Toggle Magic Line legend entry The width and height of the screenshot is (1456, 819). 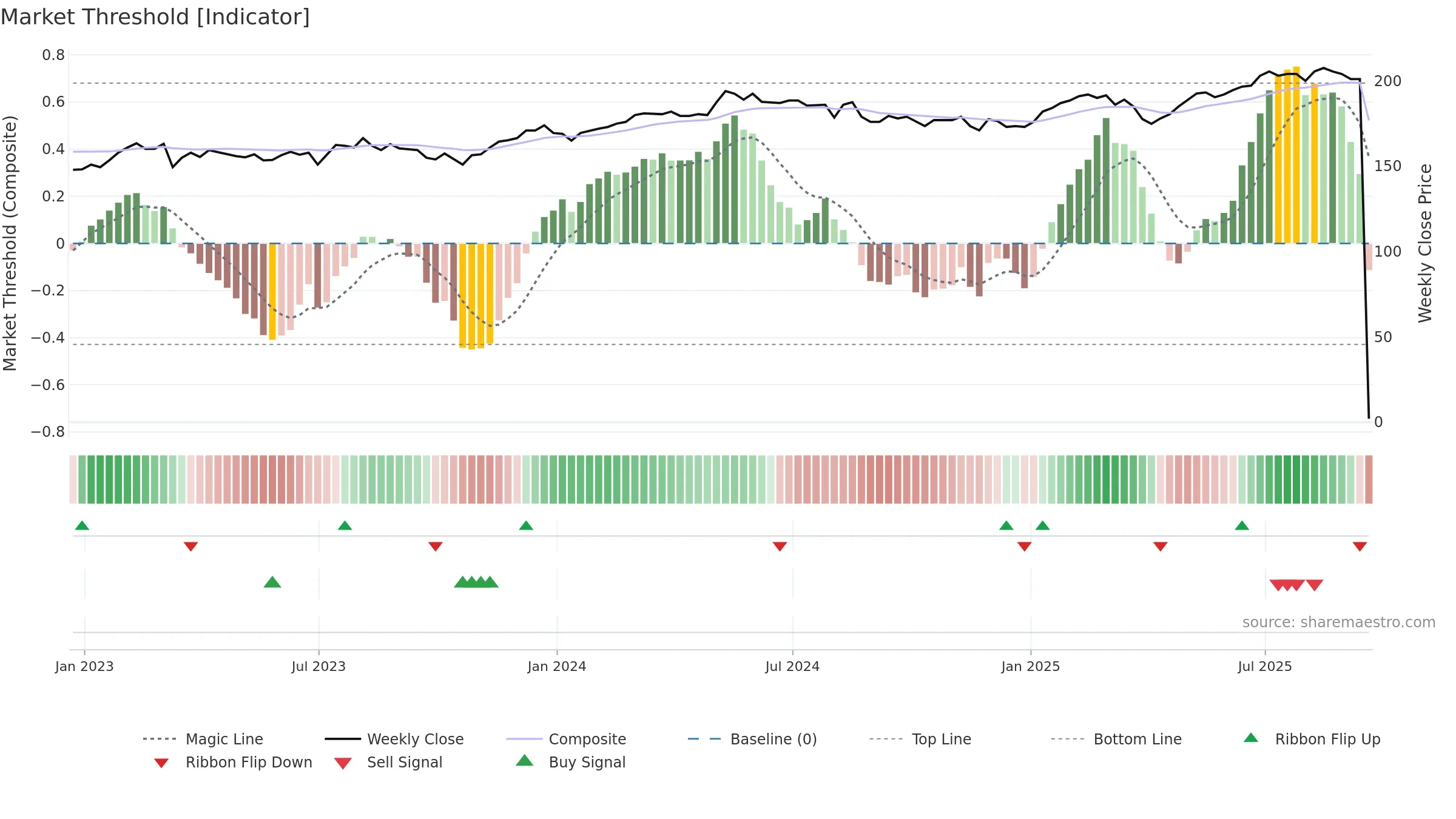203,739
